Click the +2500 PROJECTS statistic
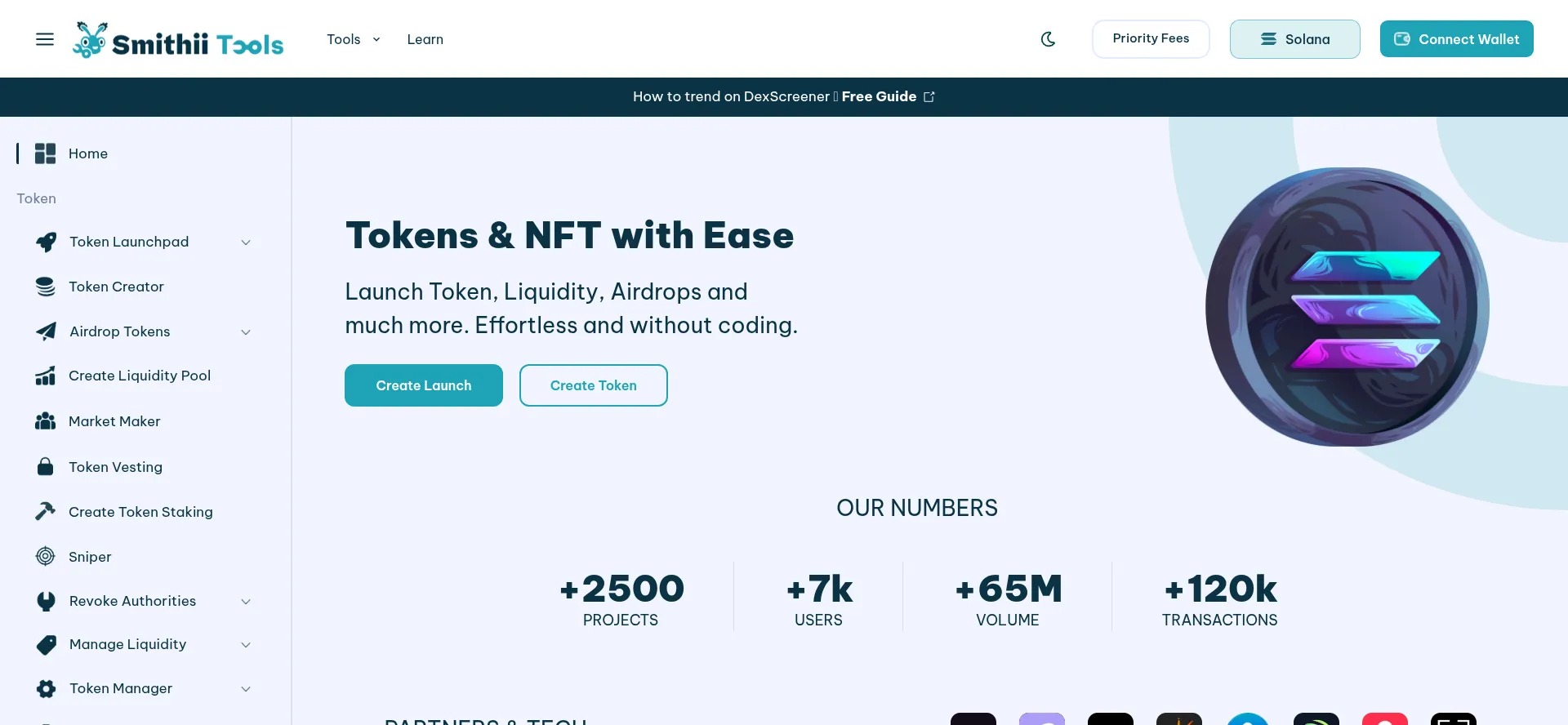This screenshot has width=1568, height=725. click(x=621, y=598)
